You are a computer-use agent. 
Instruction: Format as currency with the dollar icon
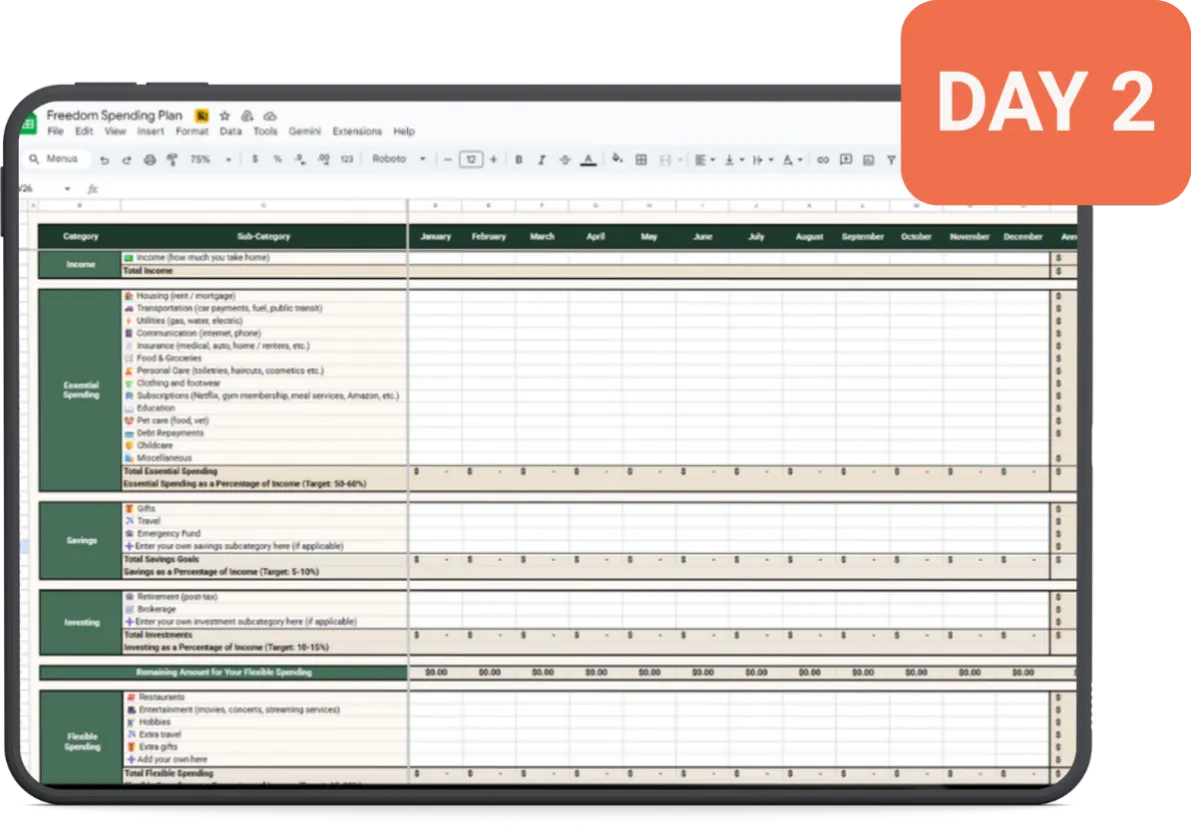pos(255,159)
